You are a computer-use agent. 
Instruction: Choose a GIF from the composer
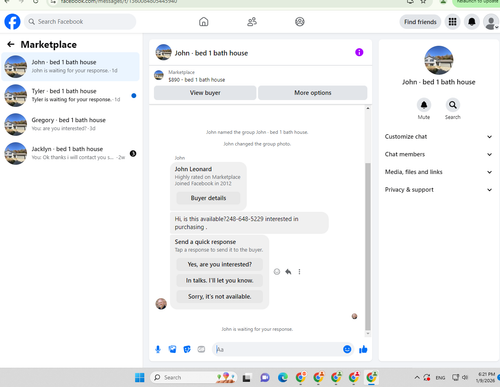201,349
